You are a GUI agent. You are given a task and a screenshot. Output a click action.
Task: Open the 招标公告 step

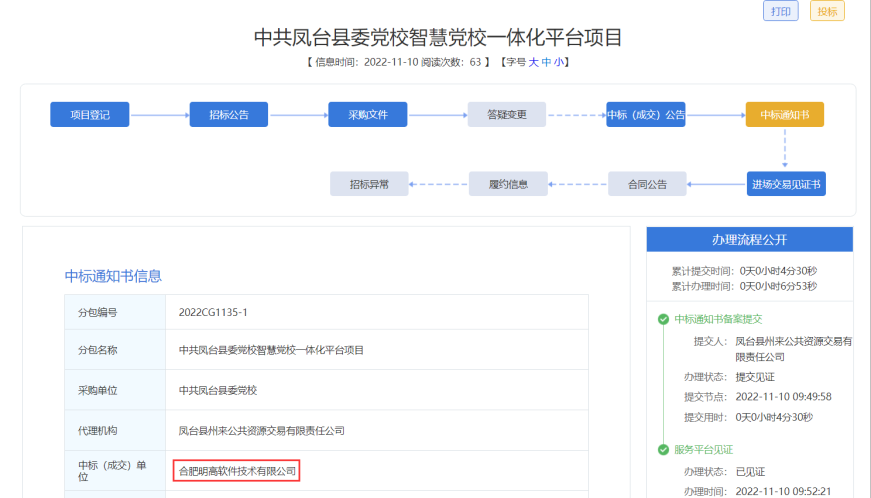click(229, 114)
